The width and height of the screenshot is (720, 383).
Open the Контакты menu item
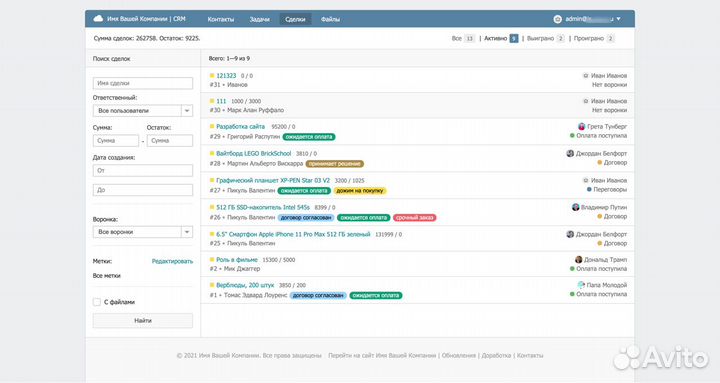(221, 19)
